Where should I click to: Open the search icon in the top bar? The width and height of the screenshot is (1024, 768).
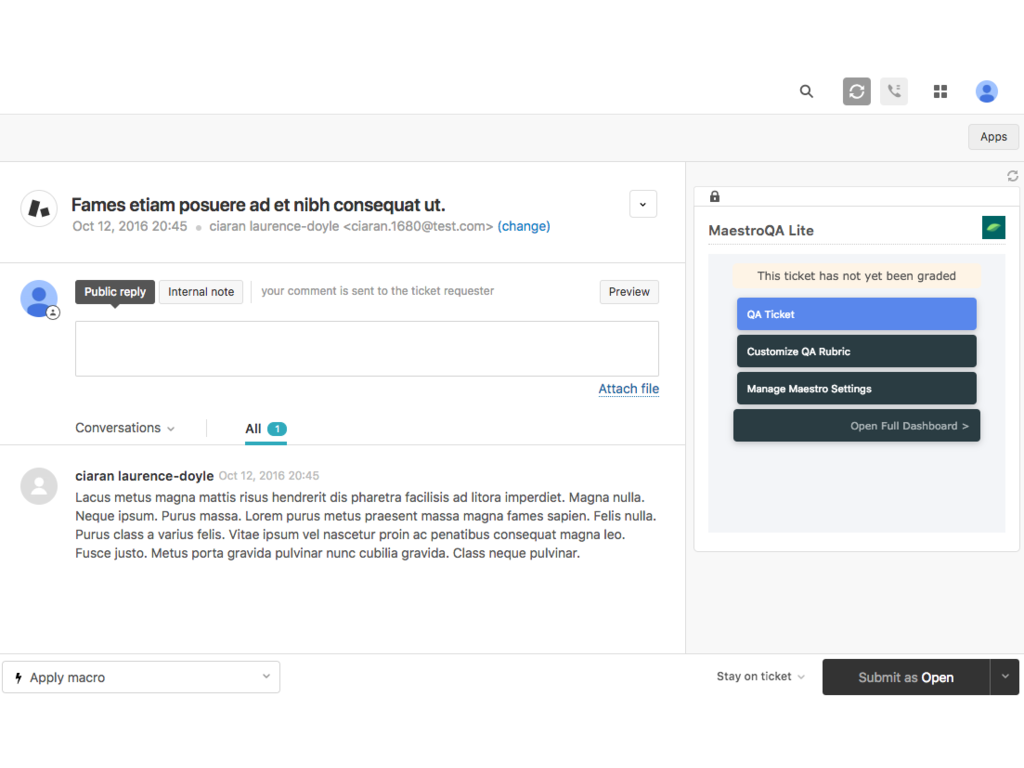[x=806, y=91]
